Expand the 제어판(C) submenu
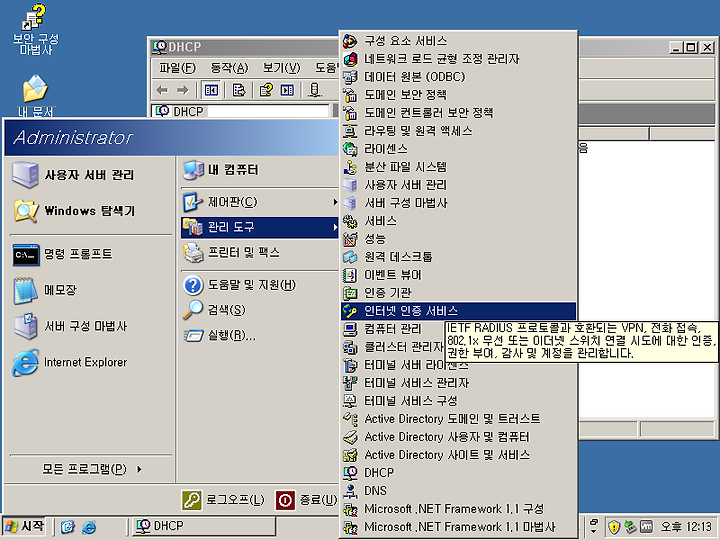This screenshot has height=540, width=720. click(x=259, y=202)
